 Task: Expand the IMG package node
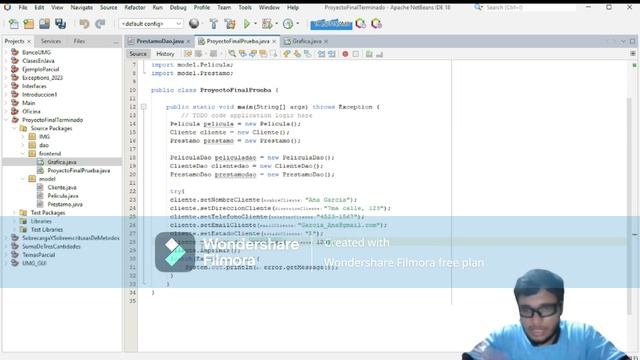tap(23, 137)
